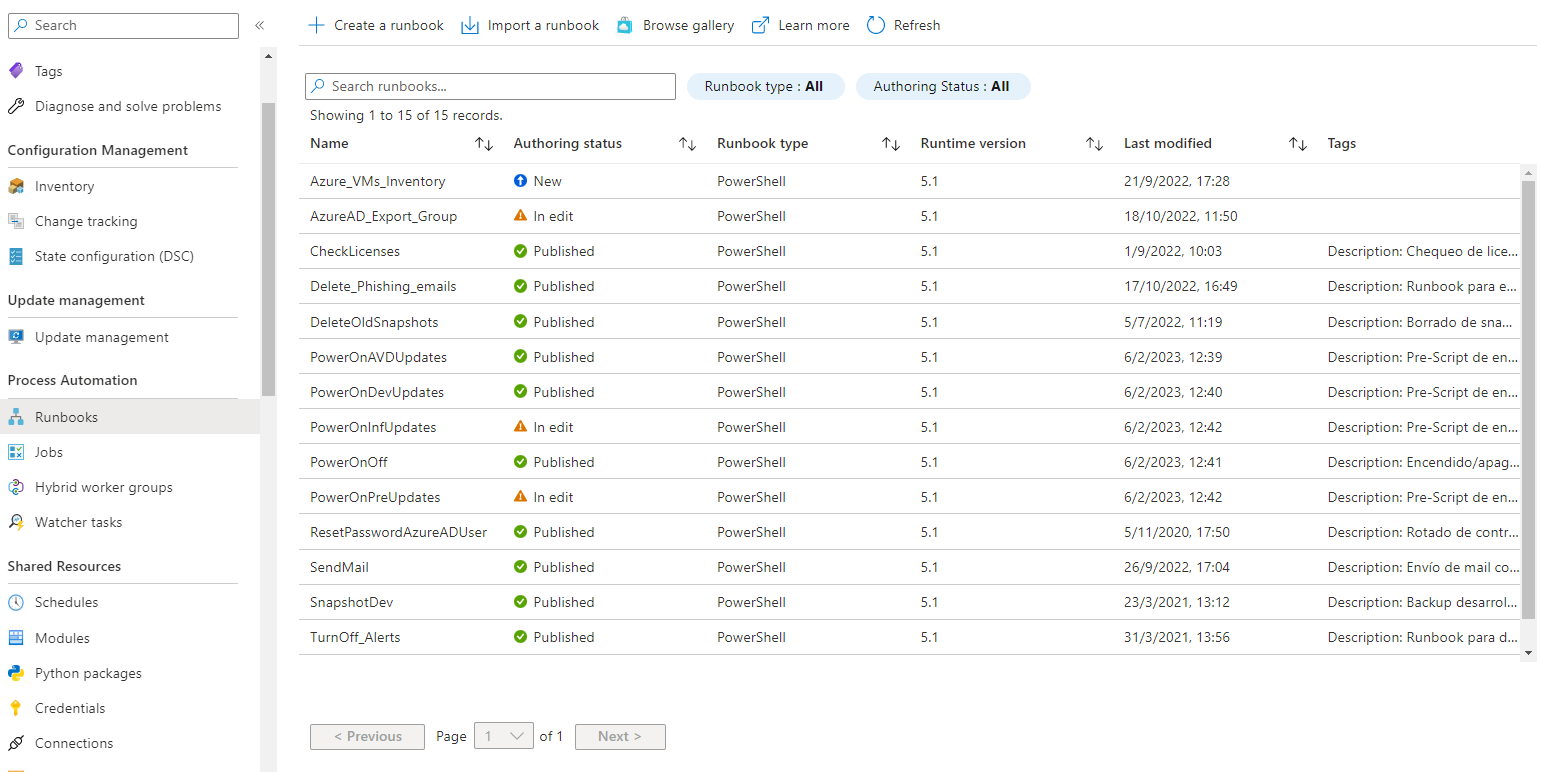Open State configuration (DSC) in sidebar
Viewport: 1541px width, 772px height.
pos(114,256)
